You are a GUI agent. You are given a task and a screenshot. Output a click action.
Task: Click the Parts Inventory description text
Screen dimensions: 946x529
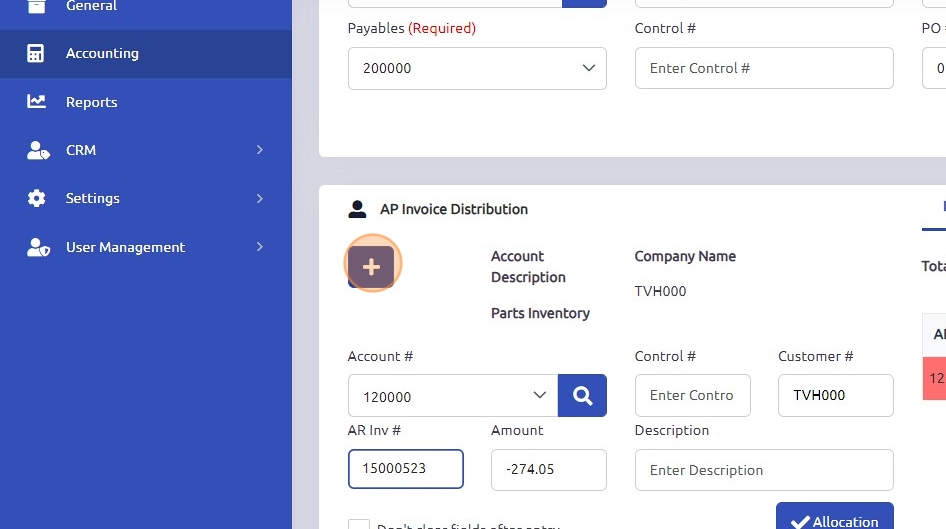(x=540, y=313)
